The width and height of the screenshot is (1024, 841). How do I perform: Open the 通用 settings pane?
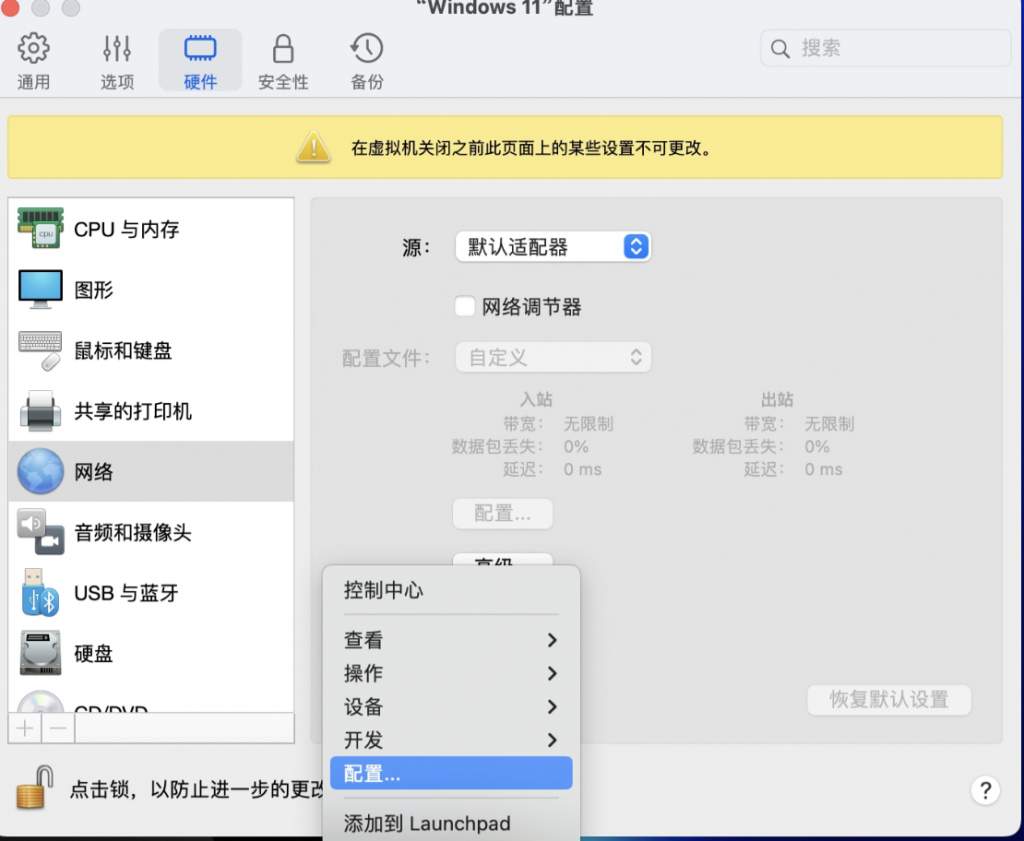[33, 59]
